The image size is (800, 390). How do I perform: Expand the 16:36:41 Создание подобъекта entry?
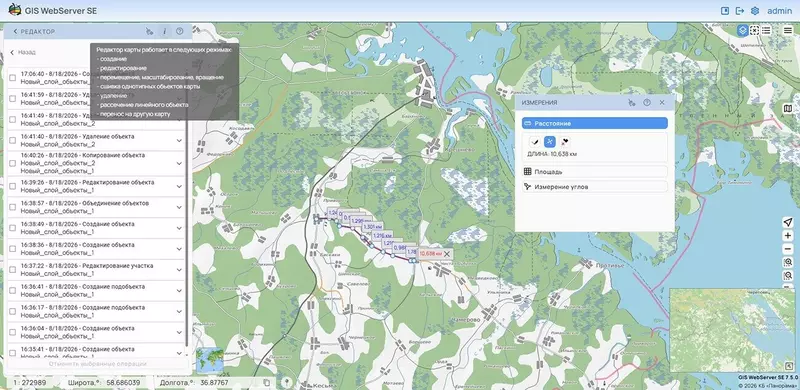(179, 291)
